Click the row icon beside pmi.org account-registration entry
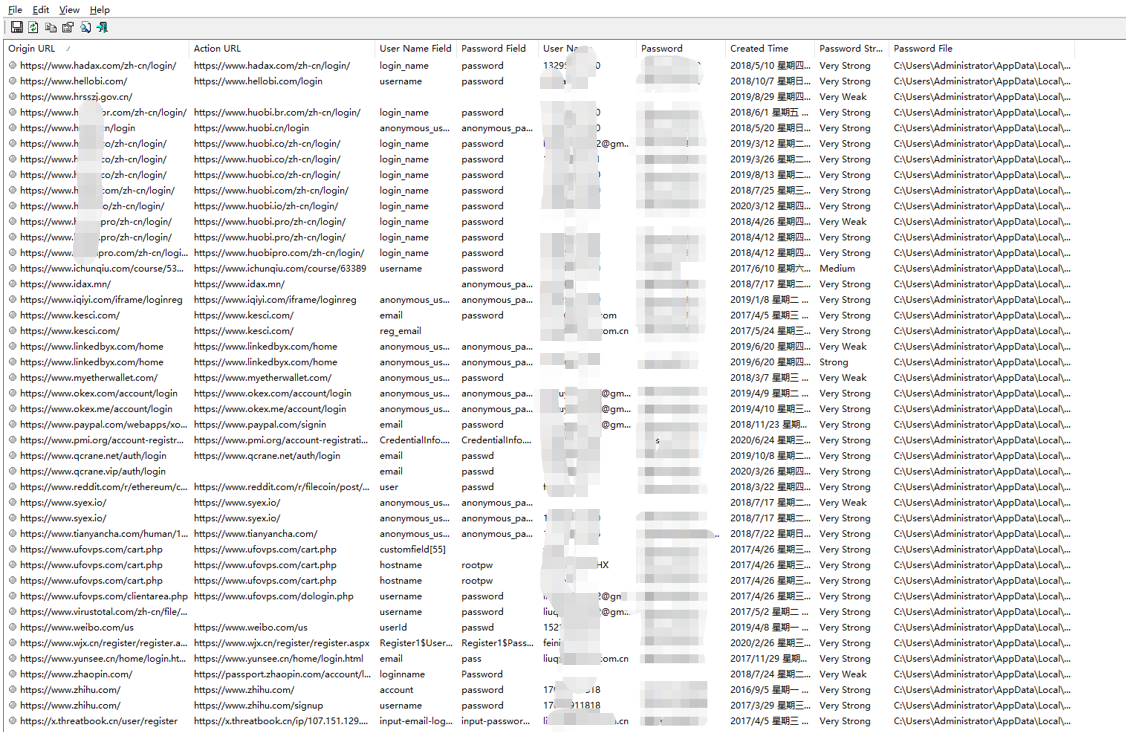Image resolution: width=1126 pixels, height=732 pixels. (12, 440)
